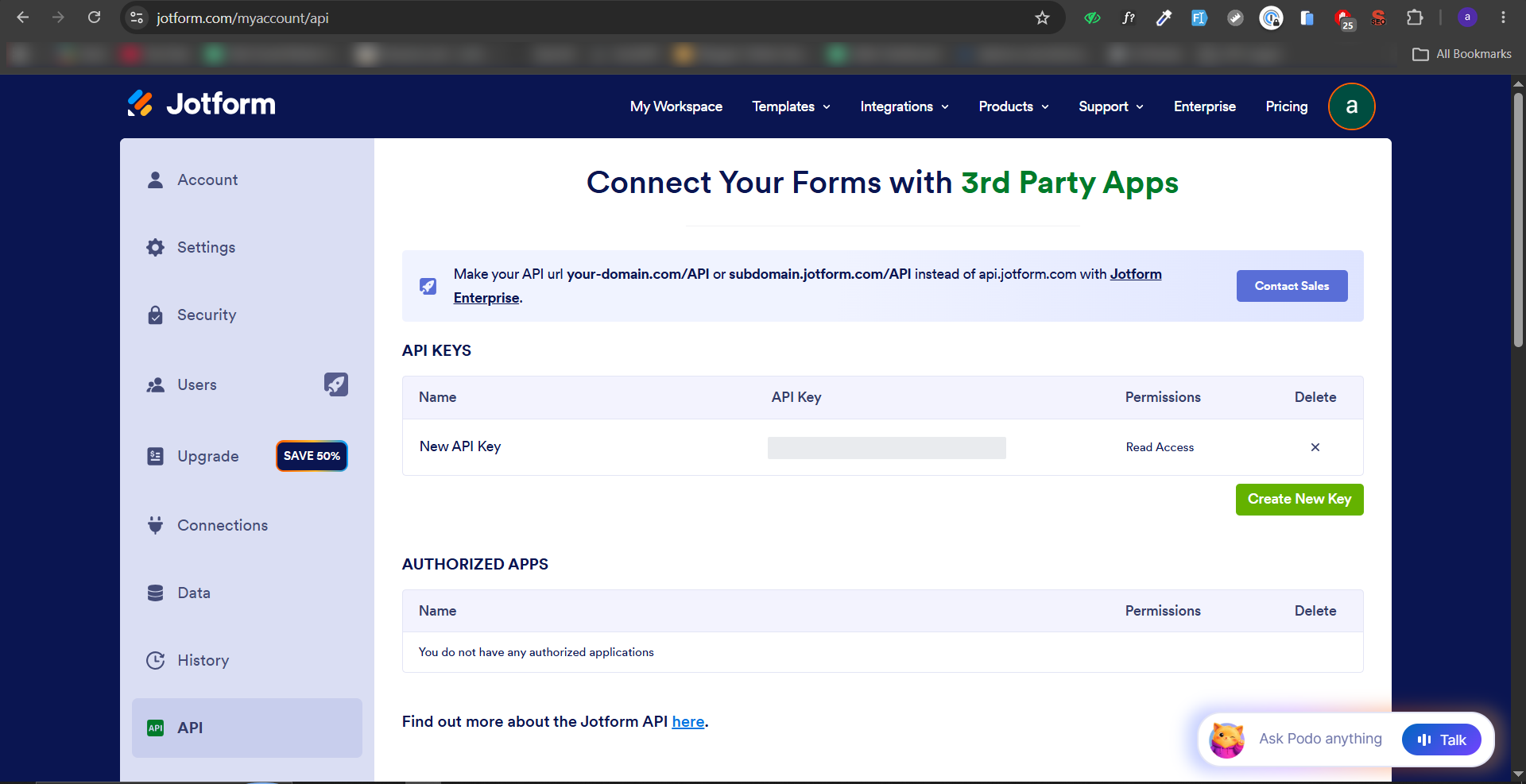Click the 'You do not have any authorized applications' text
This screenshot has width=1526, height=784.
[536, 652]
